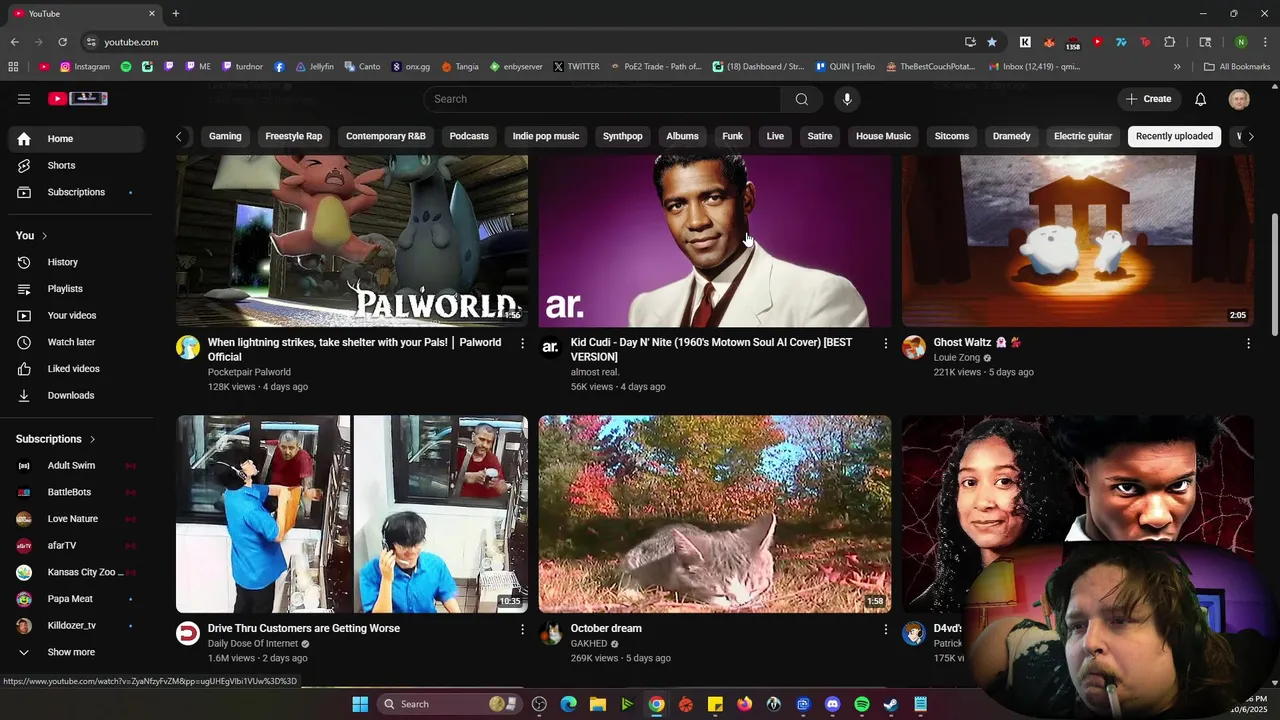Select the Gaming chip
Viewport: 1280px width, 720px height.
[225, 136]
